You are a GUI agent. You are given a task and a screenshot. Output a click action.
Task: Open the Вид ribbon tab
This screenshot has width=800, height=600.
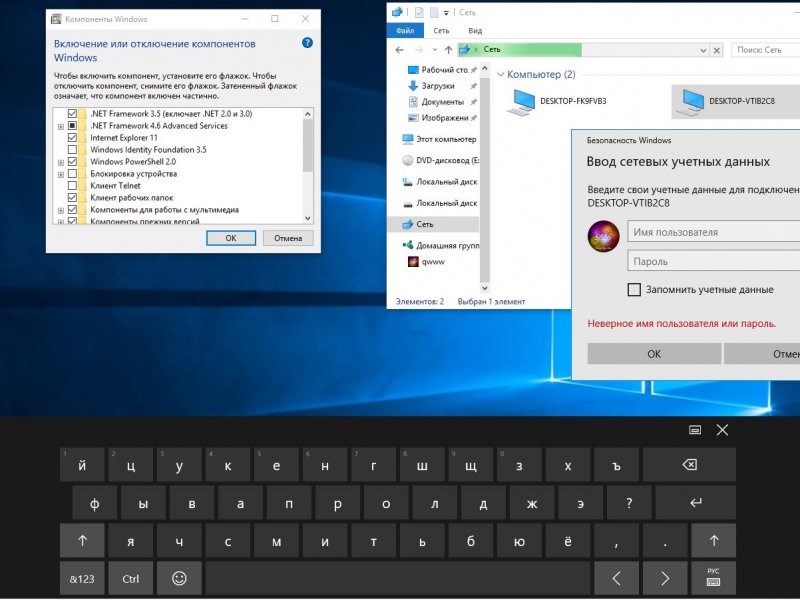tap(475, 31)
